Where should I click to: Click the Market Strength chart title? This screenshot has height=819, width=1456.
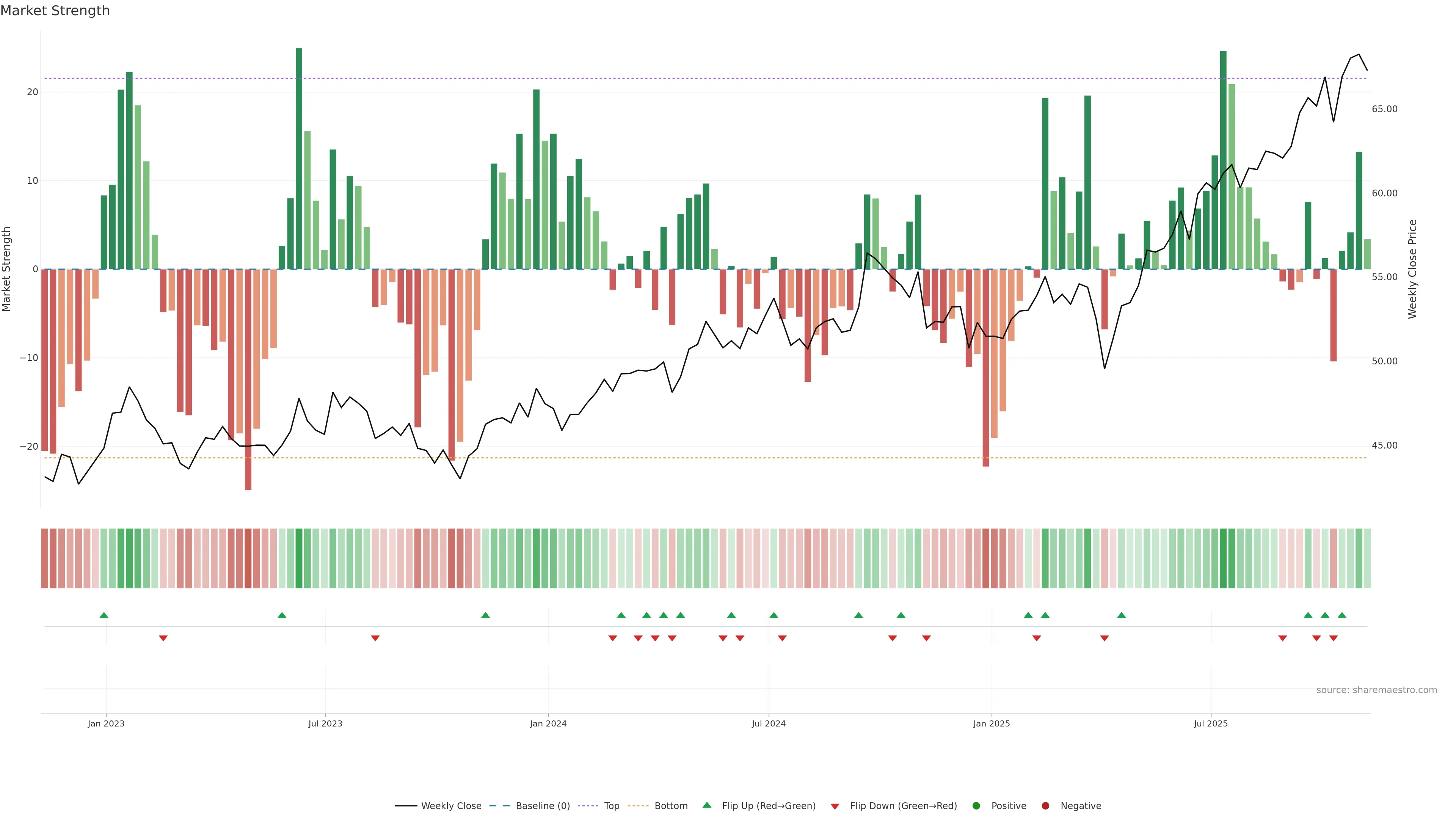tap(55, 11)
